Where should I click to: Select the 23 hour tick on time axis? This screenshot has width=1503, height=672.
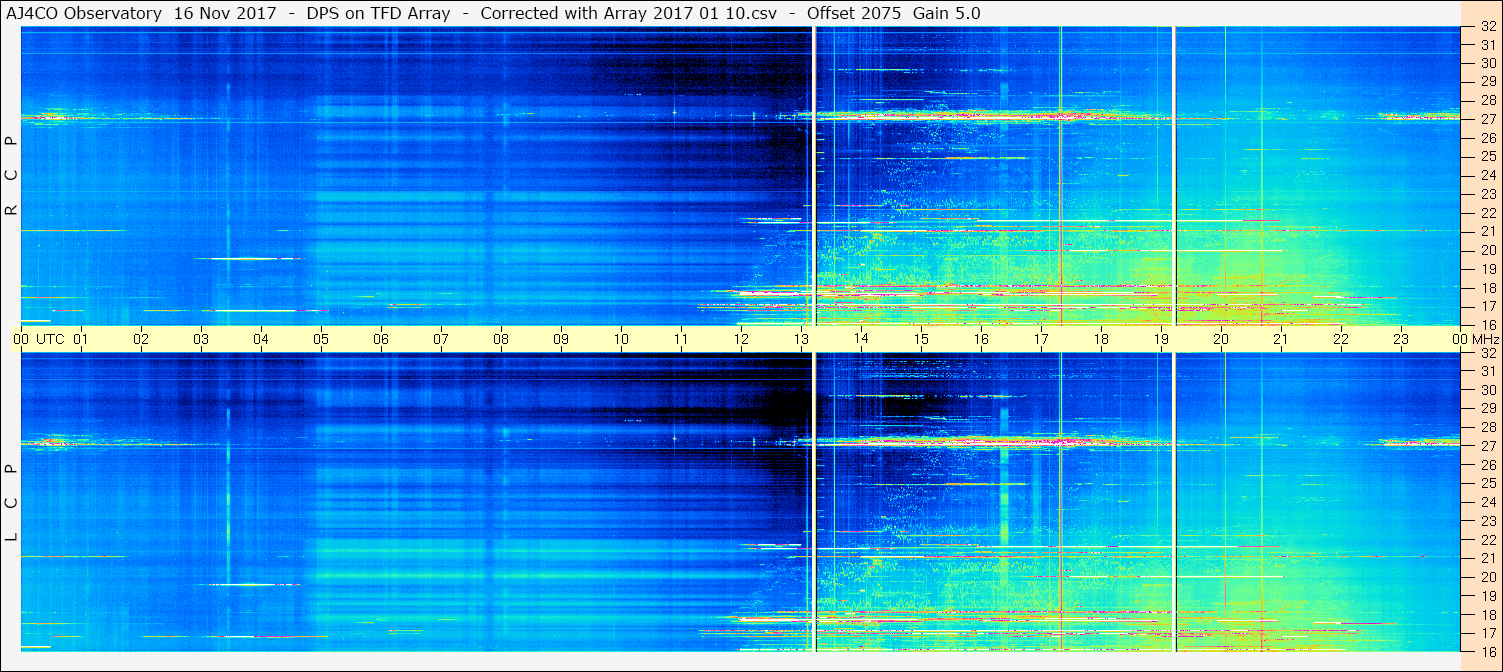coord(1401,339)
